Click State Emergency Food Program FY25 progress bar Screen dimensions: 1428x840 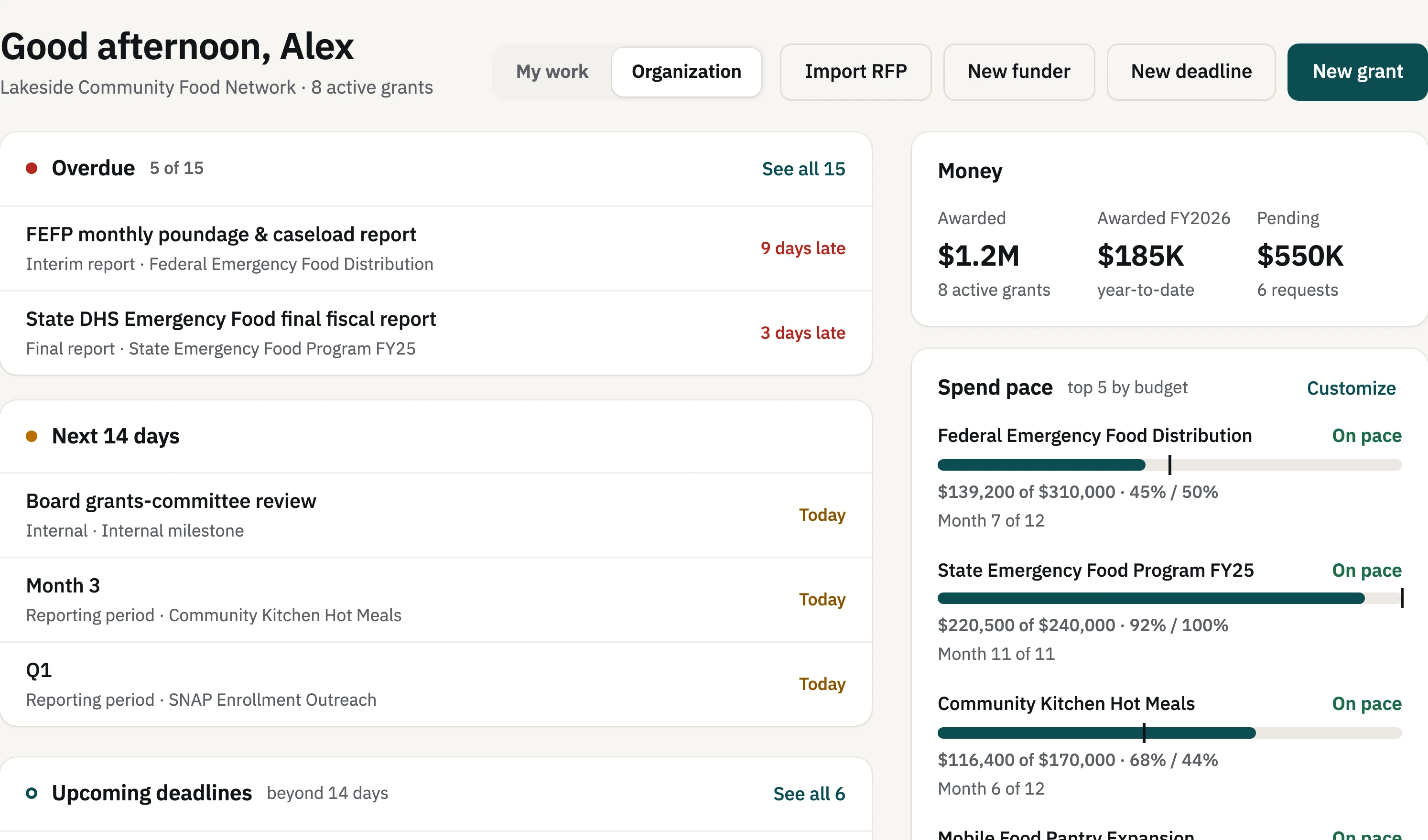point(1169,598)
